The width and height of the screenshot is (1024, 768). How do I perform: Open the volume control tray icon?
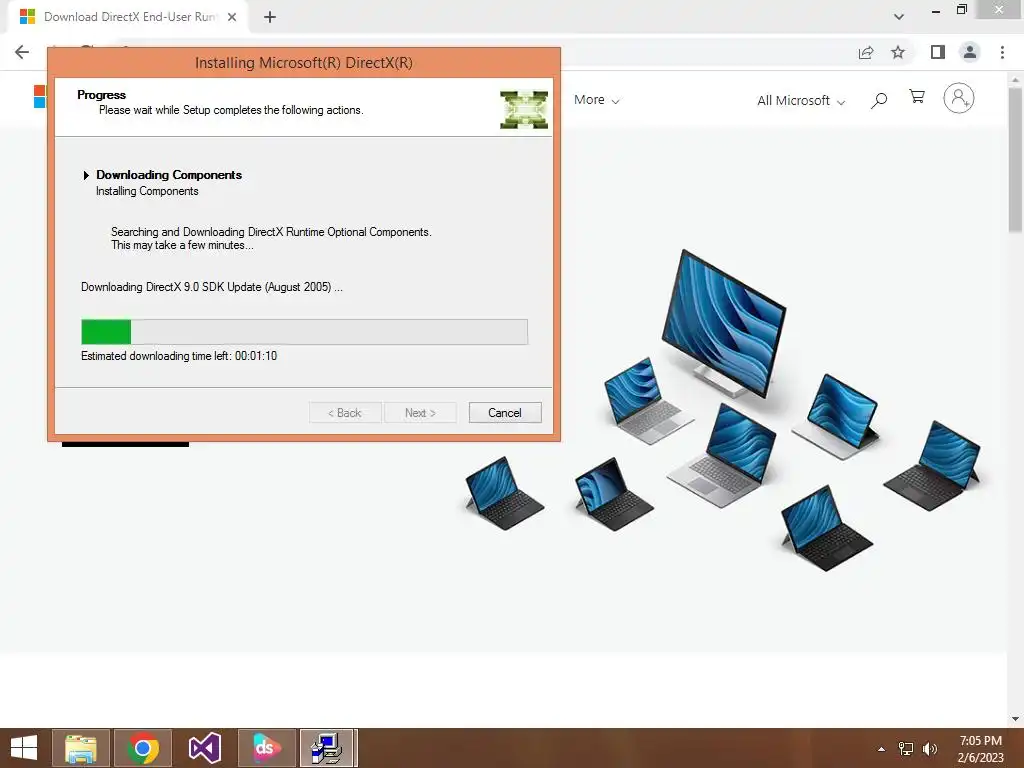(930, 749)
